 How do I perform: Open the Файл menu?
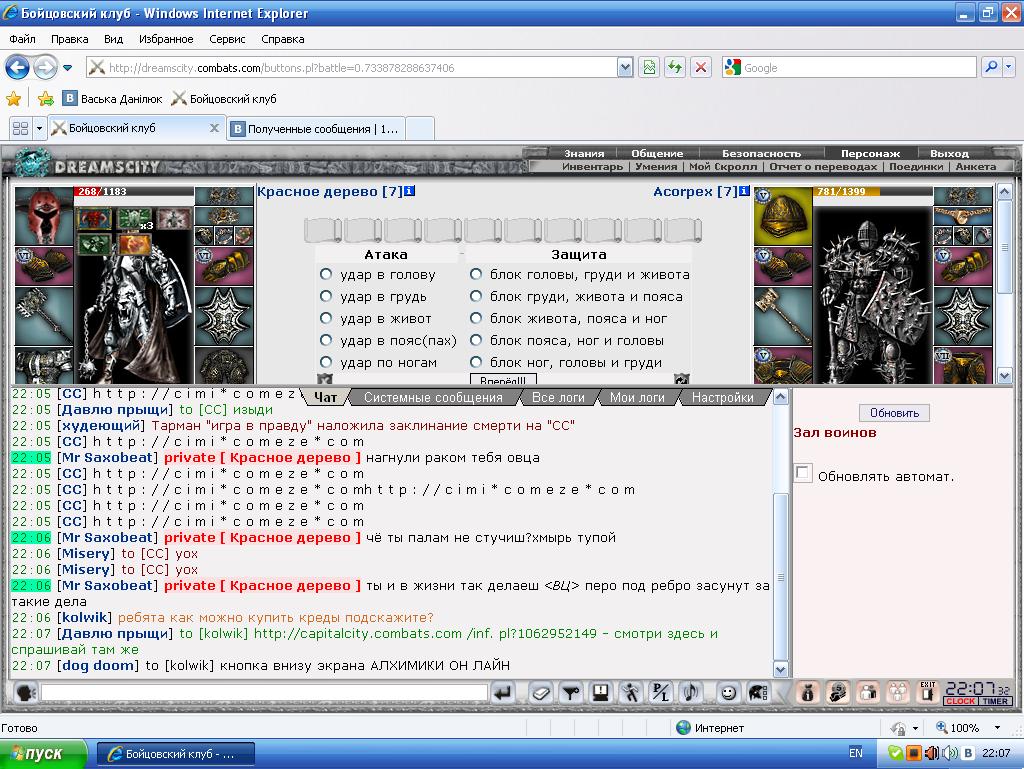click(x=22, y=39)
